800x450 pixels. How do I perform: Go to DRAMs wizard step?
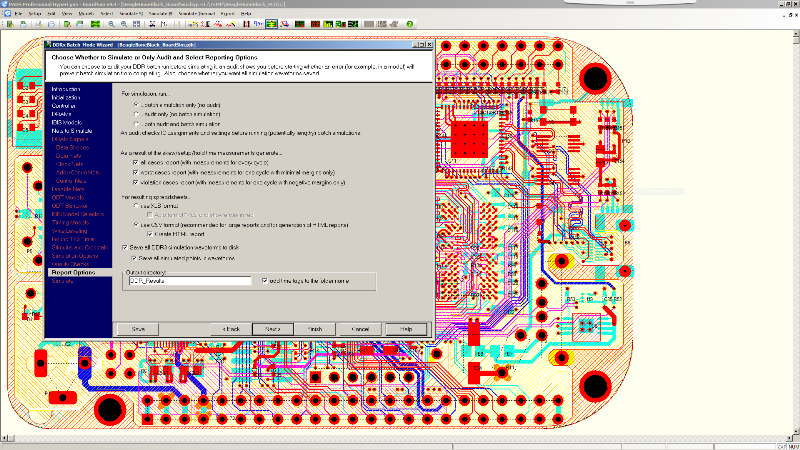click(x=61, y=114)
